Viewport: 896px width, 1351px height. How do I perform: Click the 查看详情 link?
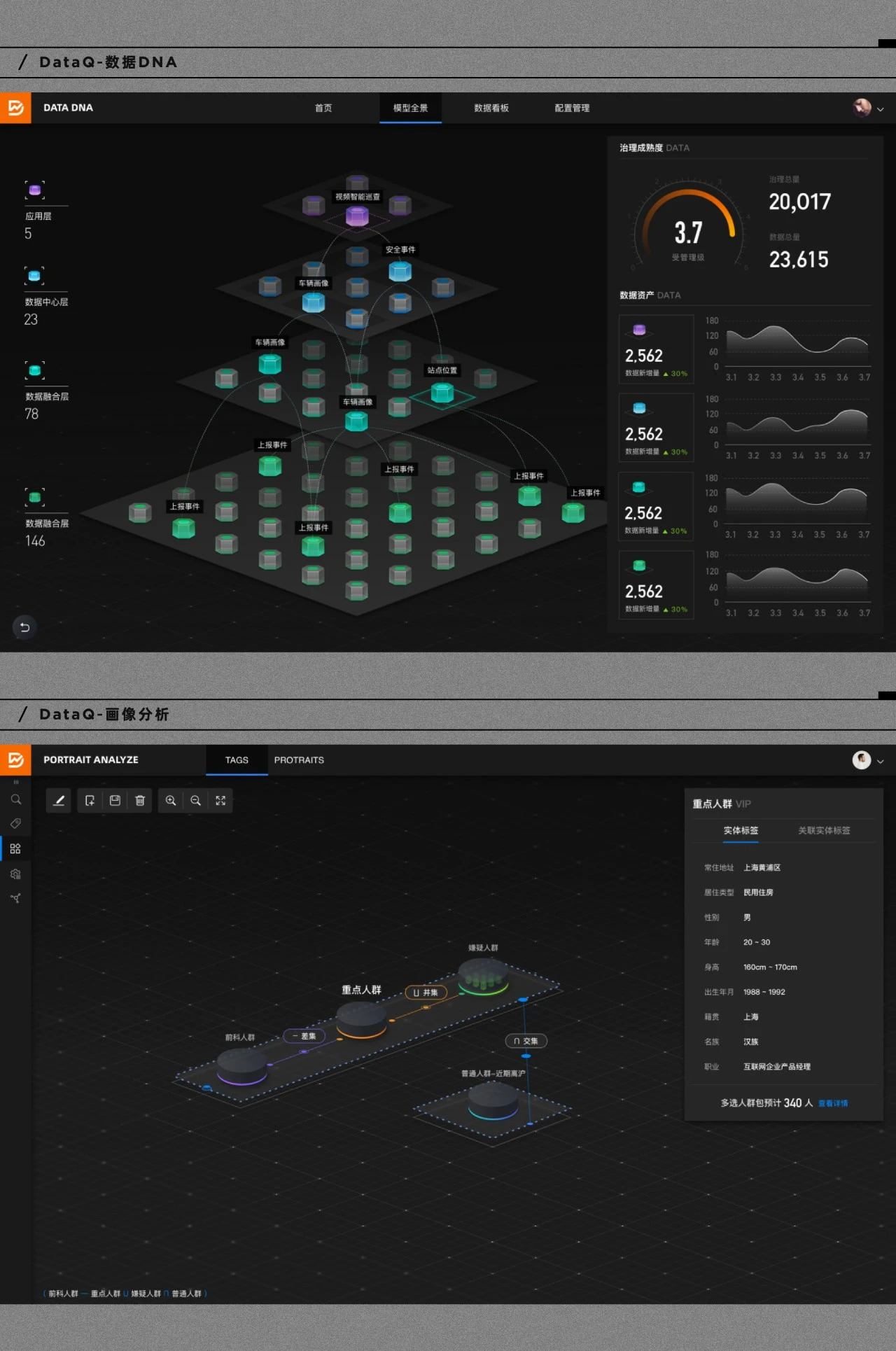pos(833,1104)
